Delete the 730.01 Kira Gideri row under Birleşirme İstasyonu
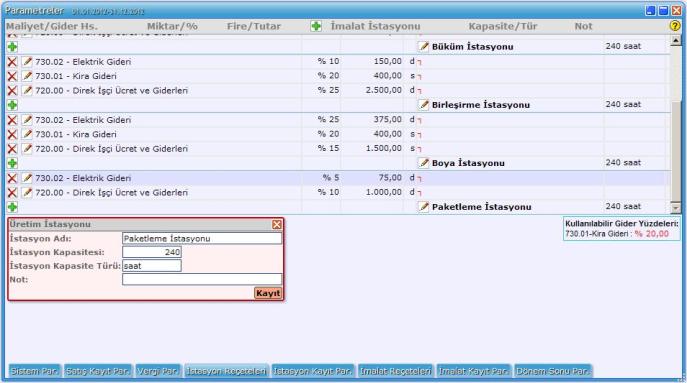The image size is (687, 383). (12, 135)
